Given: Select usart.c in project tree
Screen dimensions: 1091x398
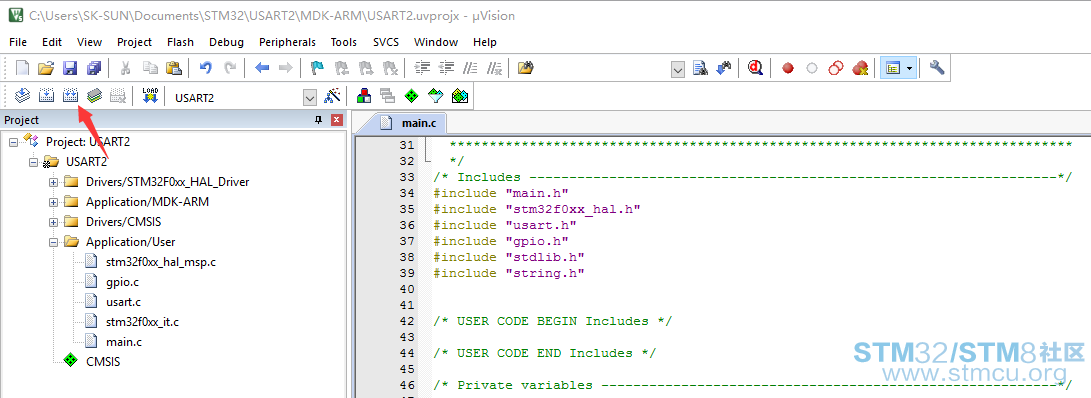Looking at the screenshot, I should click(123, 302).
